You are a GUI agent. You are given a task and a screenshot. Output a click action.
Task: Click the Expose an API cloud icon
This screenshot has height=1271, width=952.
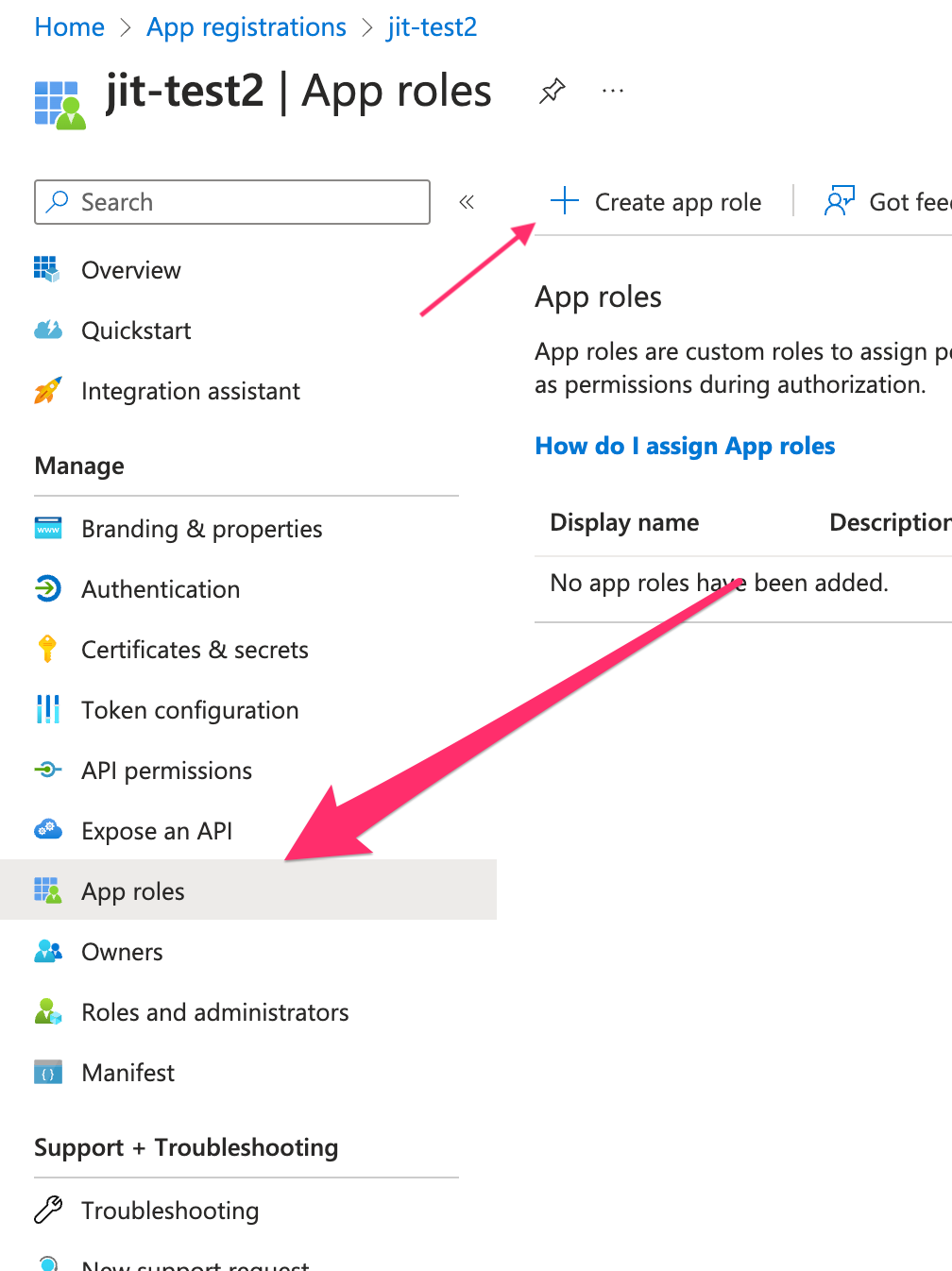pyautogui.click(x=47, y=831)
